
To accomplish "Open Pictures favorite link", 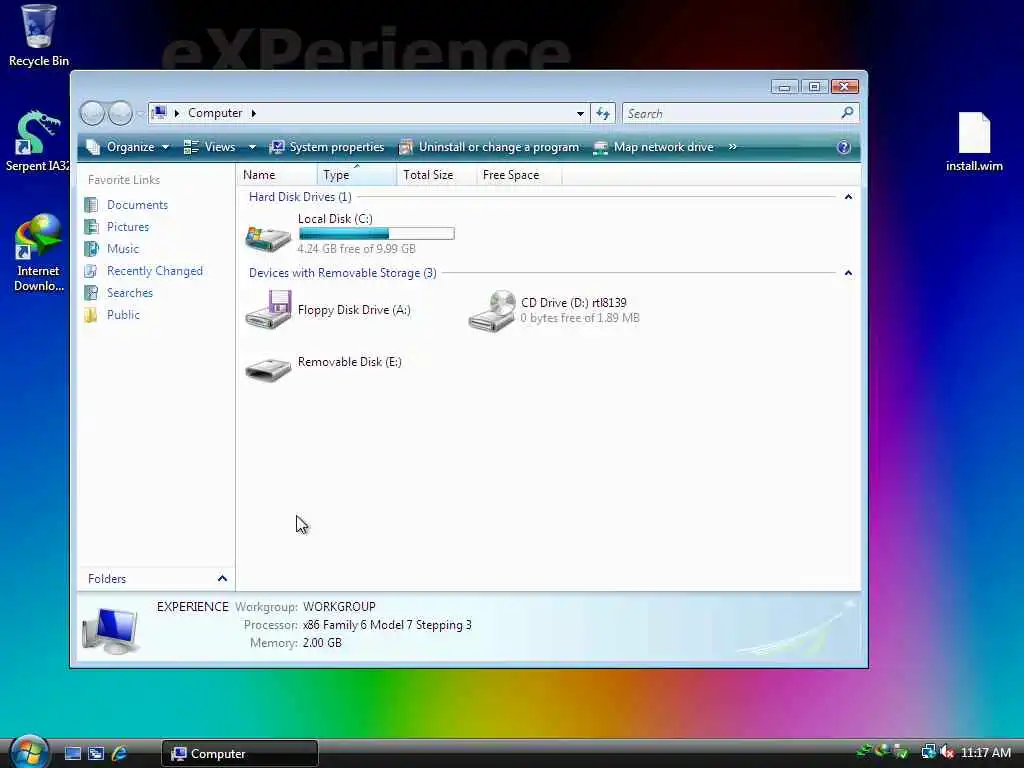I will pyautogui.click(x=128, y=227).
